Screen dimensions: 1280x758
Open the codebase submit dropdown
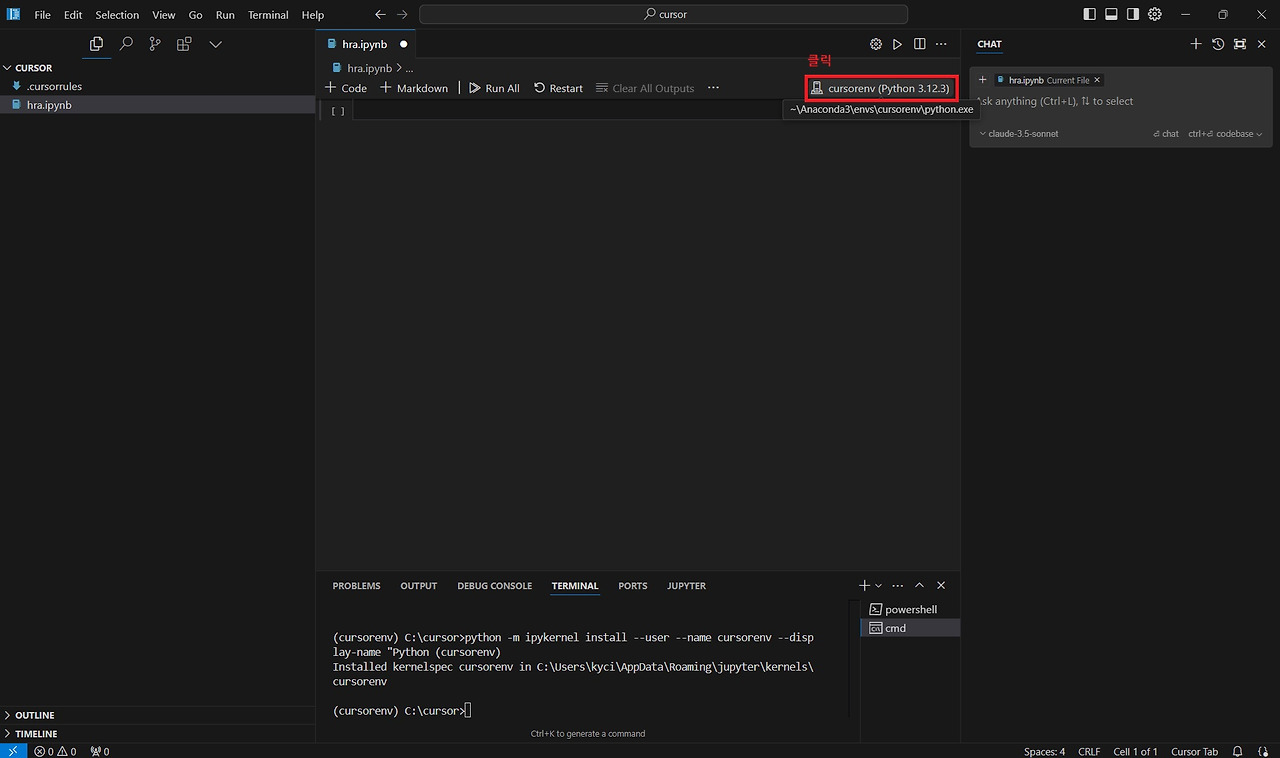[1225, 134]
